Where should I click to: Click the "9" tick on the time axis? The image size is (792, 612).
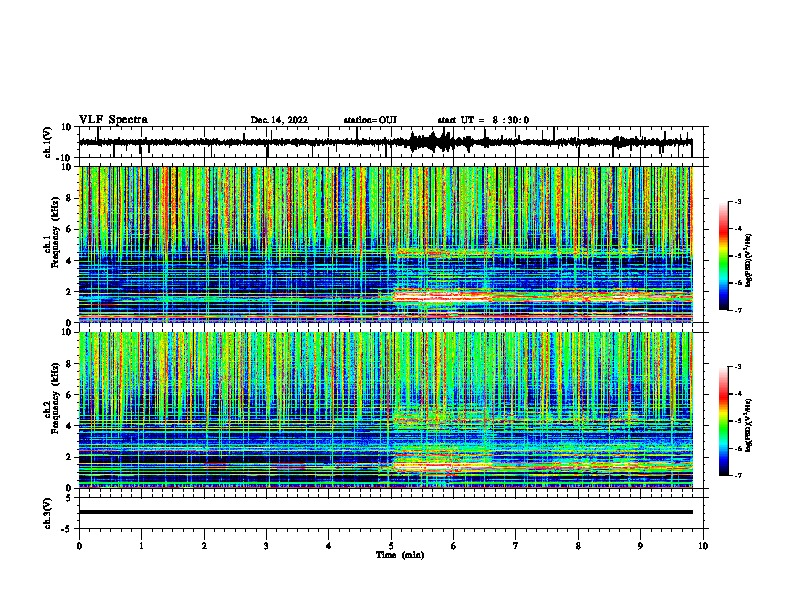pyautogui.click(x=640, y=546)
